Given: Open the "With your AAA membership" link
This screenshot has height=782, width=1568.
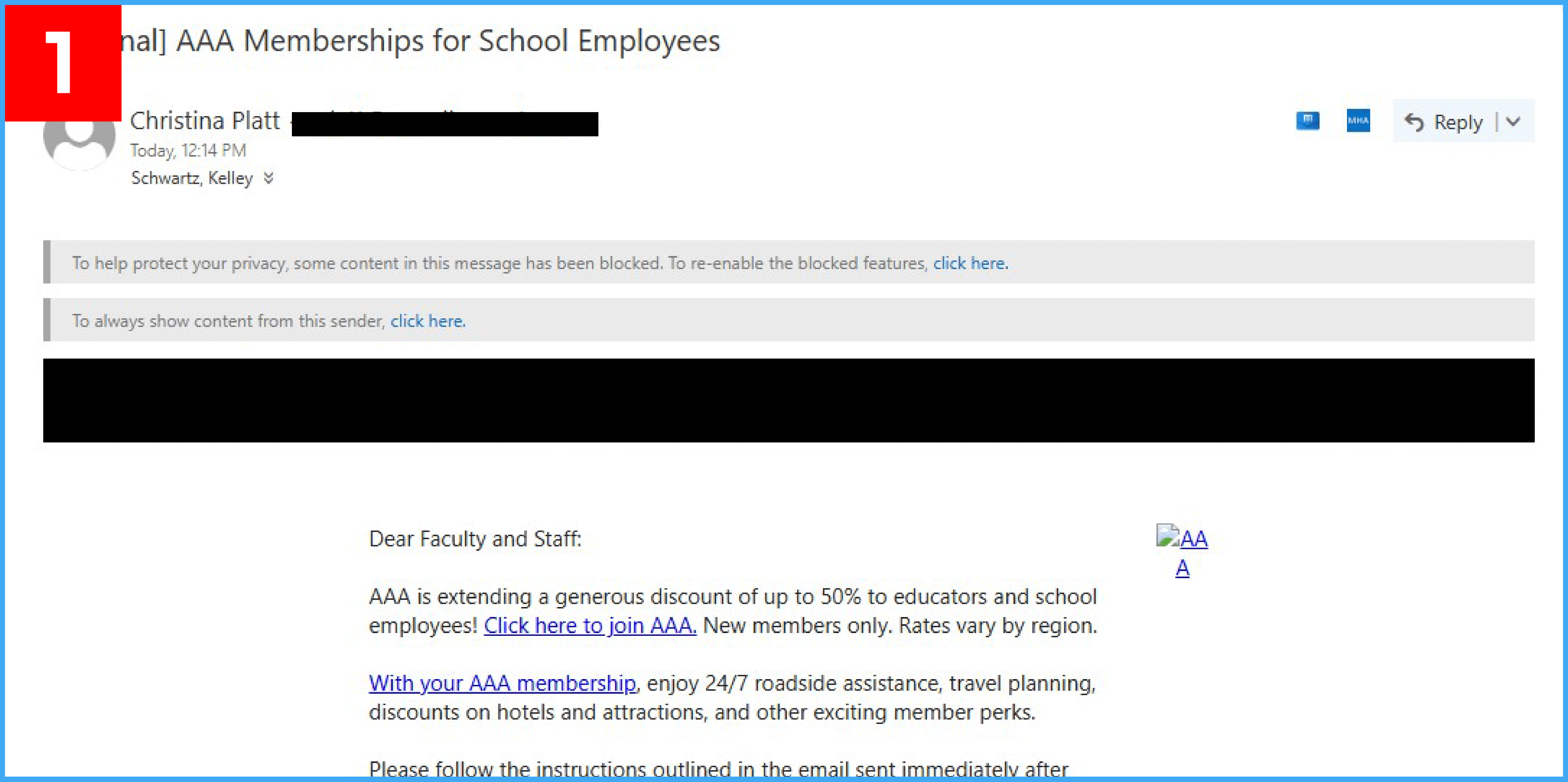Looking at the screenshot, I should point(502,683).
